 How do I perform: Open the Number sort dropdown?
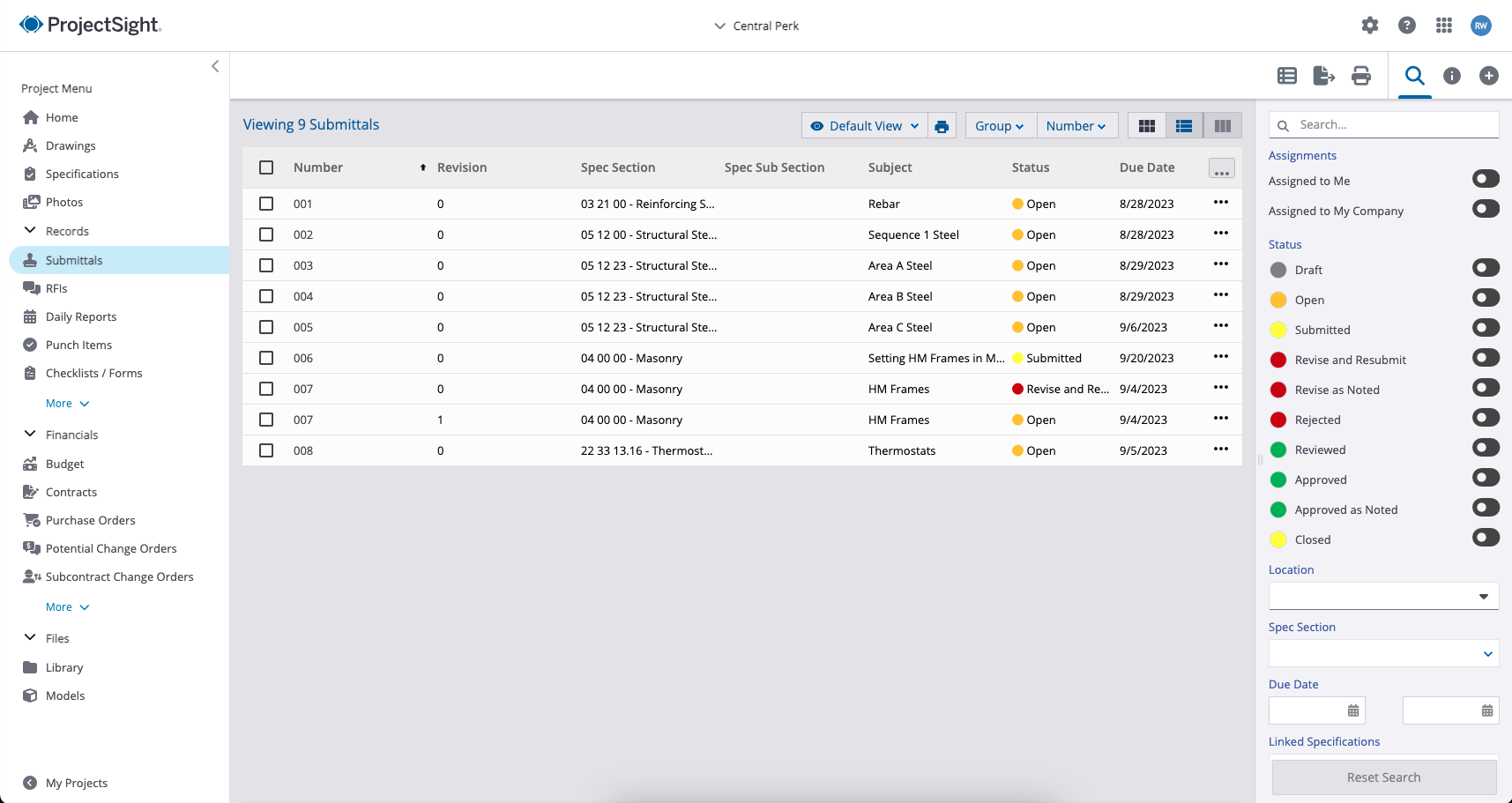click(x=1076, y=126)
